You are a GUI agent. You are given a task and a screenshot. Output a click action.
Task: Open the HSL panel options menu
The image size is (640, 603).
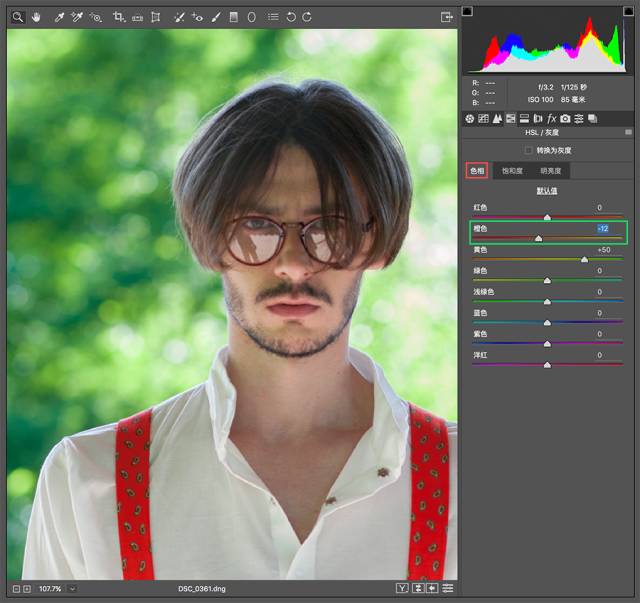[x=629, y=132]
